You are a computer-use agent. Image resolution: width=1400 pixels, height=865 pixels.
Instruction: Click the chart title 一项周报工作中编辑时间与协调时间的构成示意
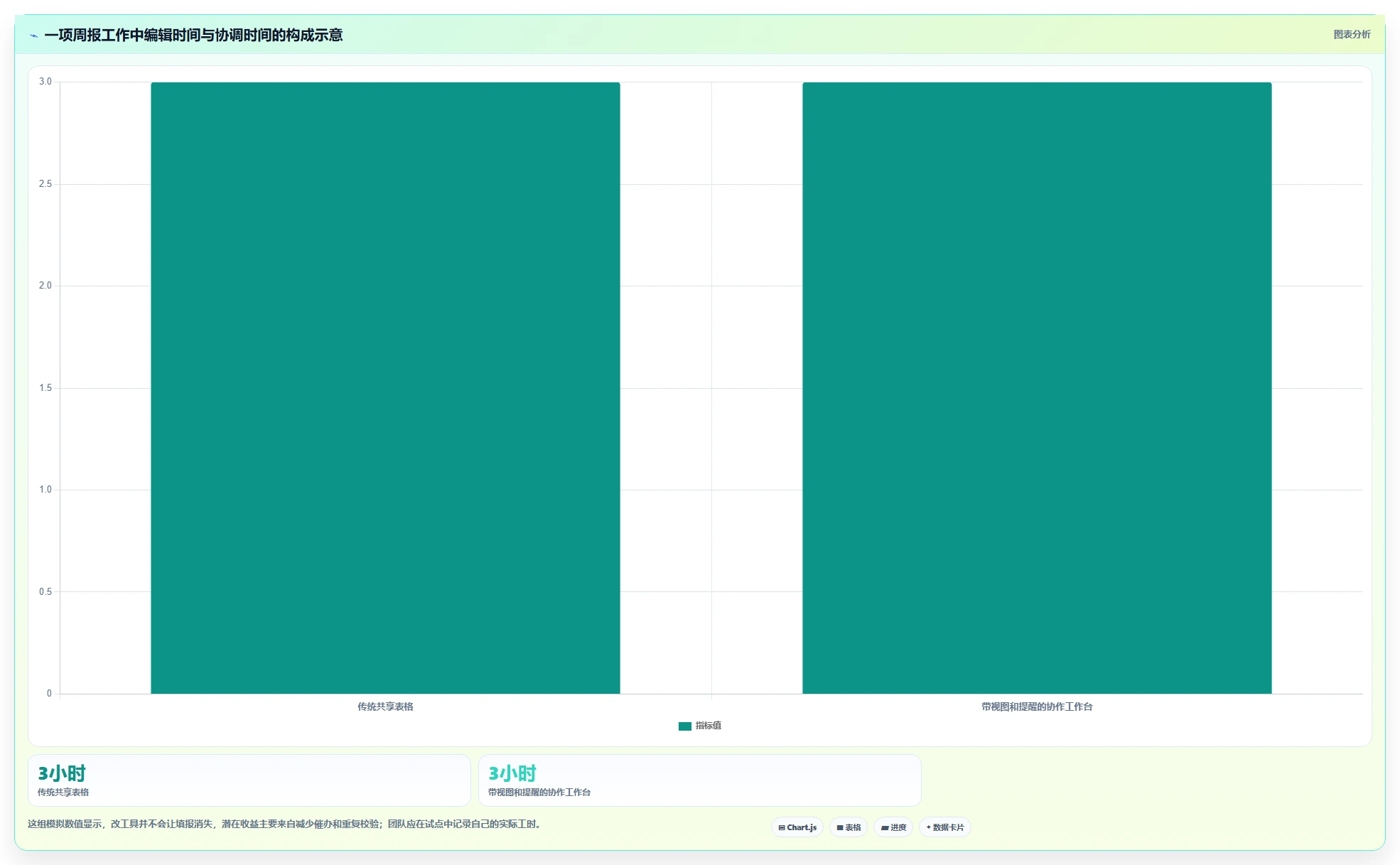[x=193, y=35]
